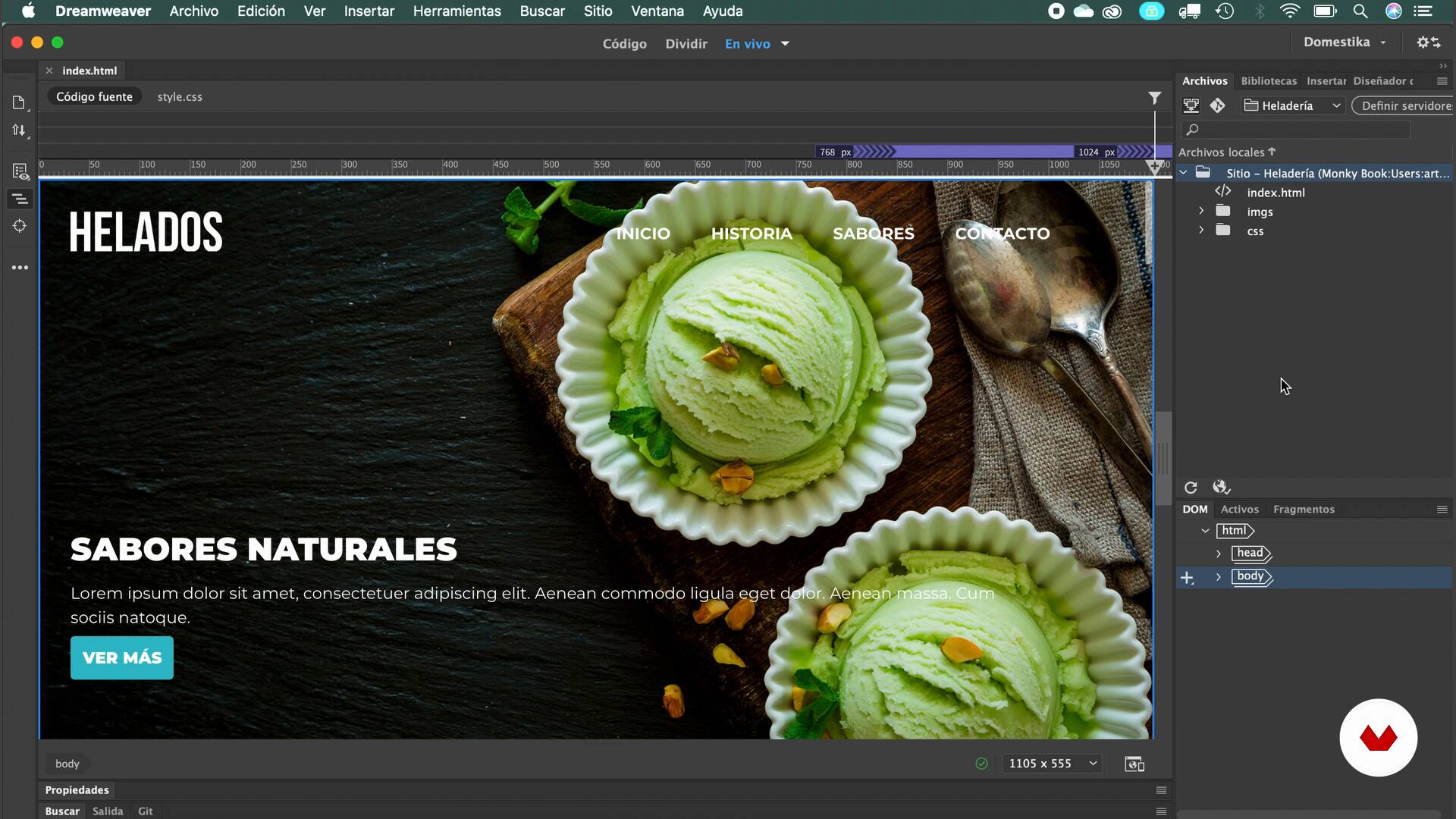Screen dimensions: 1456x819
Task: Select the Split view mode
Action: pos(687,43)
